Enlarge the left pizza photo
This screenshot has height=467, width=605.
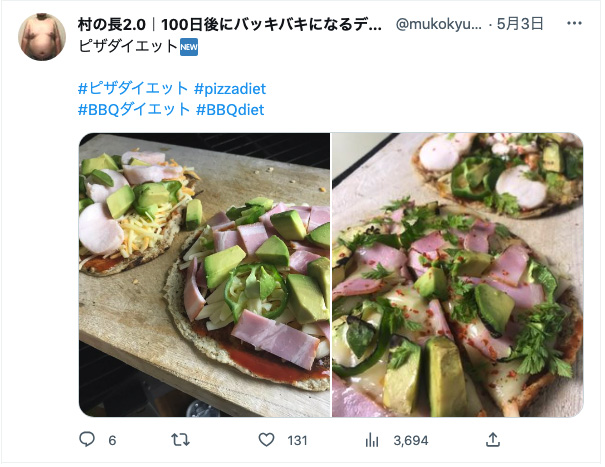click(x=204, y=275)
